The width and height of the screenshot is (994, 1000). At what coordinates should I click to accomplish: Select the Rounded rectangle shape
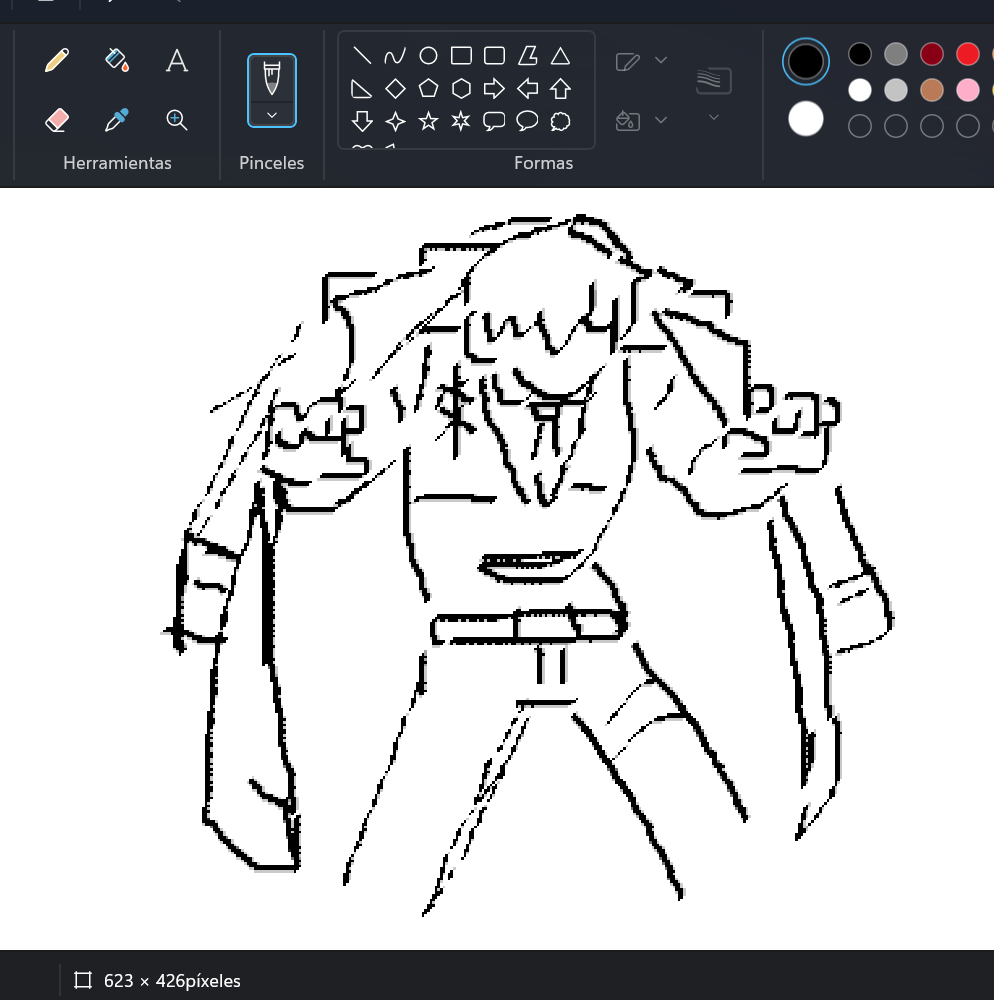point(494,55)
